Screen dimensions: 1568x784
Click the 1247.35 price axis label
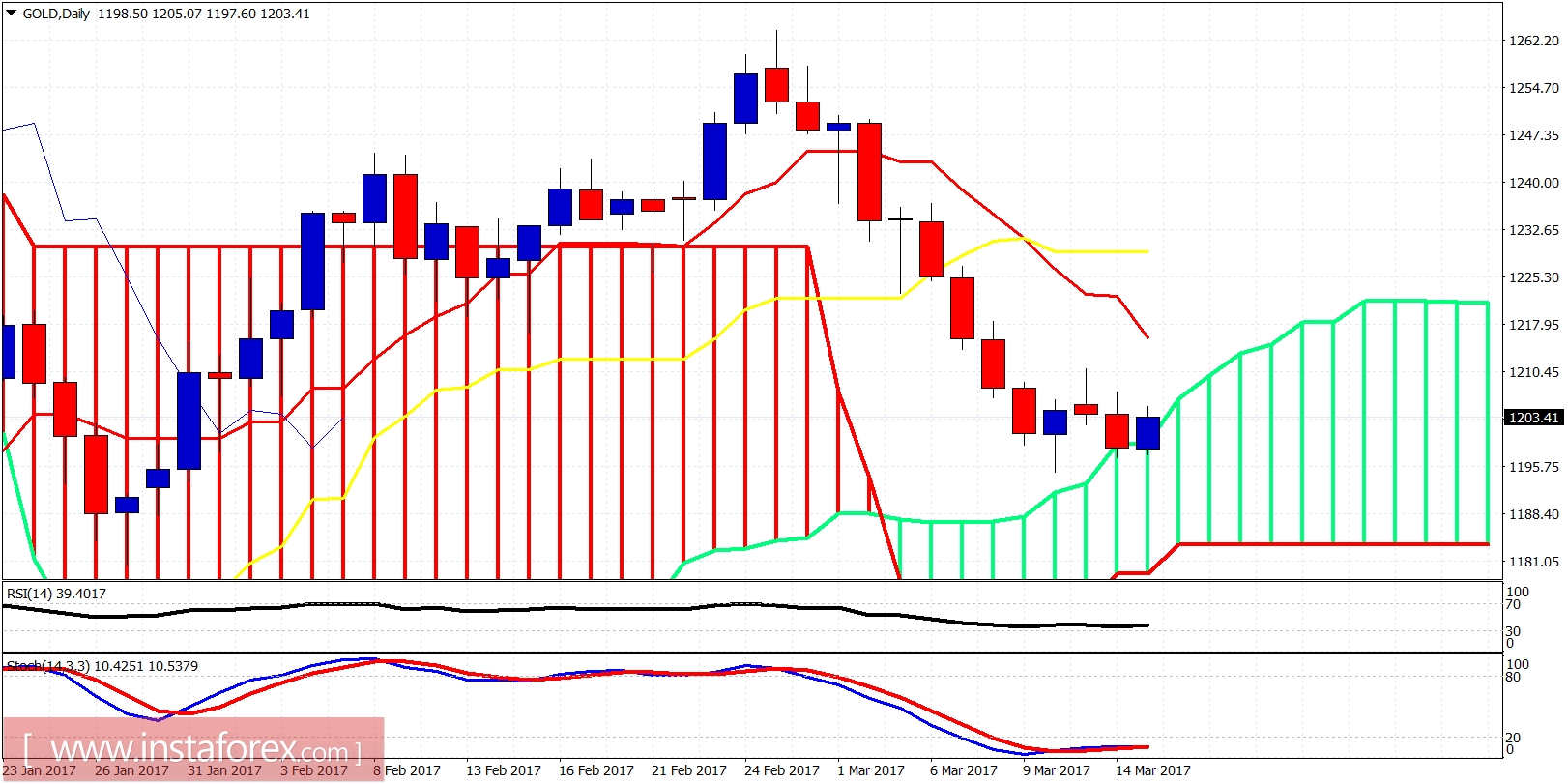pyautogui.click(x=1534, y=135)
